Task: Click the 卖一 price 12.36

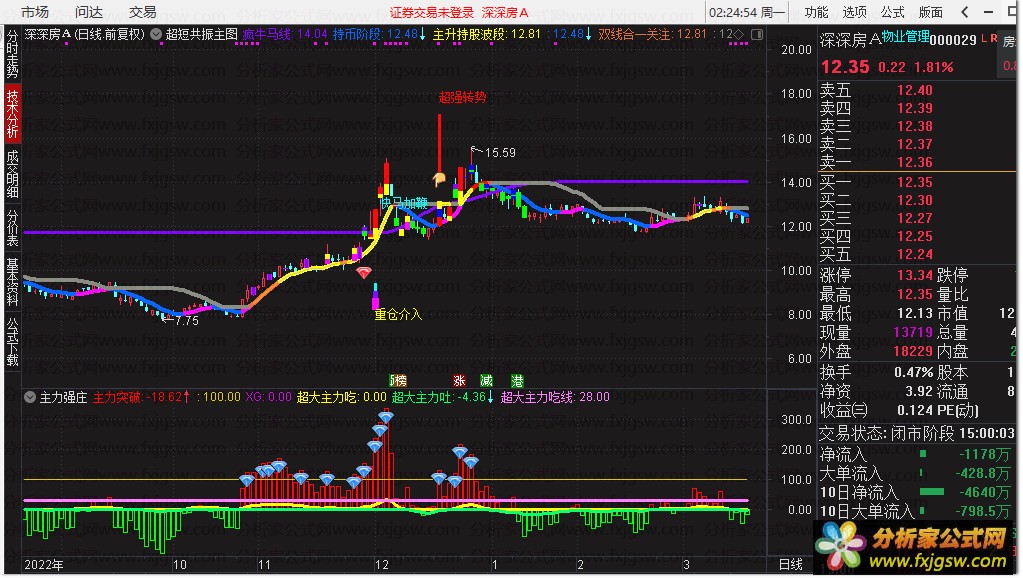Action: (915, 162)
